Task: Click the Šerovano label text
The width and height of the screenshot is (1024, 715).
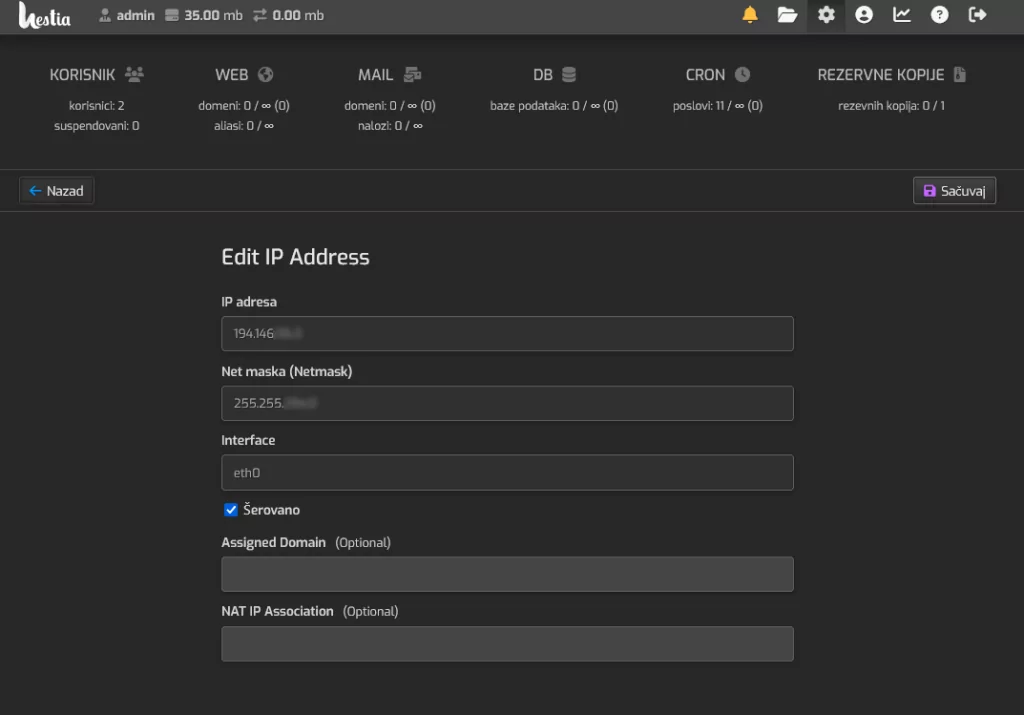Action: click(x=271, y=510)
